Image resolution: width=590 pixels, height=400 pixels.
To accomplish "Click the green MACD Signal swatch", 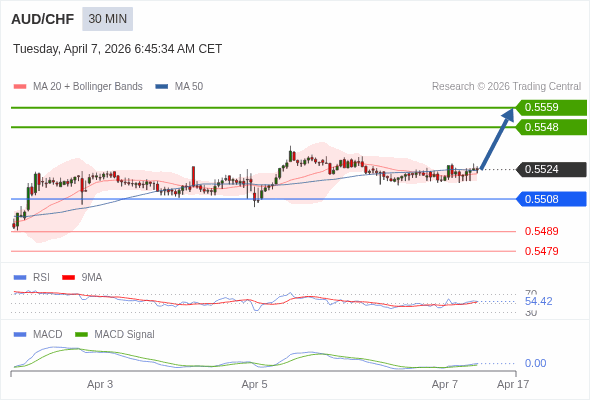I will [81, 335].
